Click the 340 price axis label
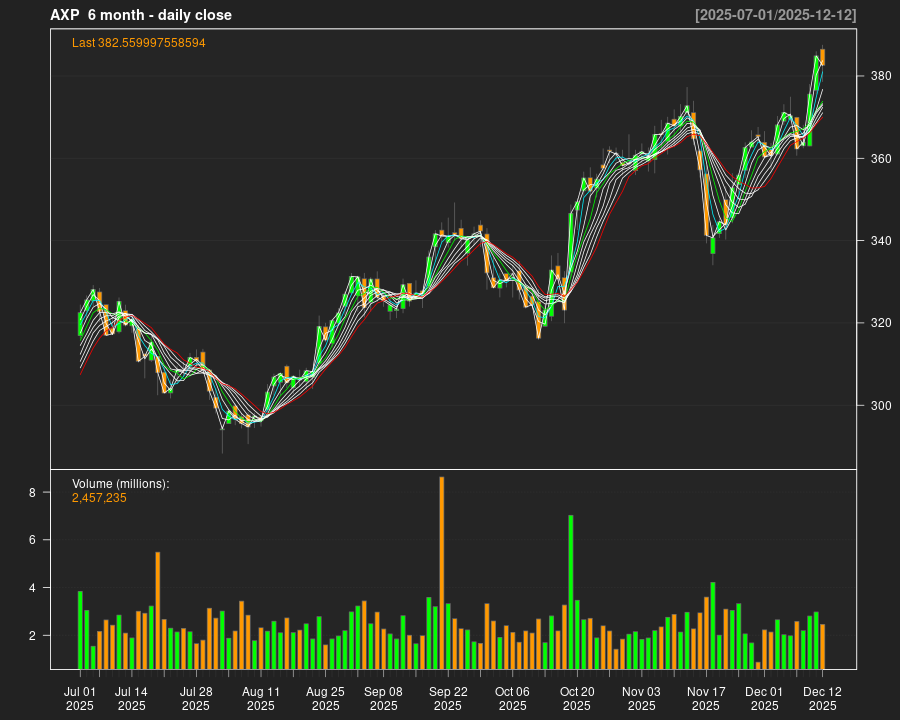This screenshot has width=900, height=720. pos(877,241)
